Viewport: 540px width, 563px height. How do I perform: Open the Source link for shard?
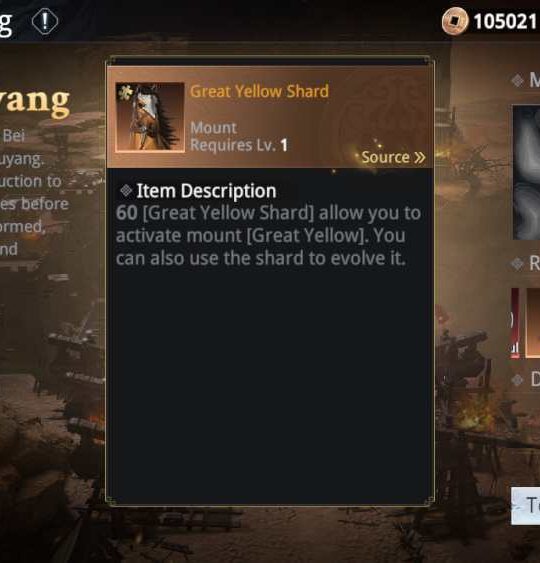(x=393, y=157)
